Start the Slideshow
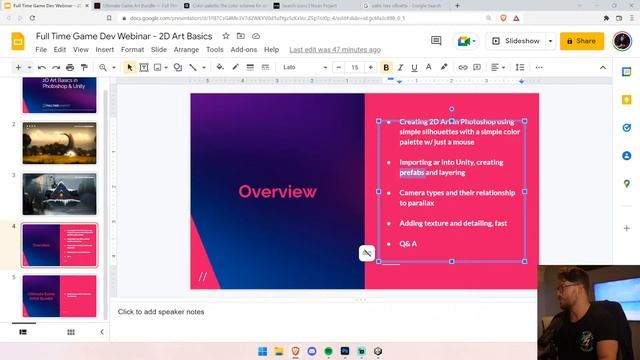 pyautogui.click(x=516, y=41)
